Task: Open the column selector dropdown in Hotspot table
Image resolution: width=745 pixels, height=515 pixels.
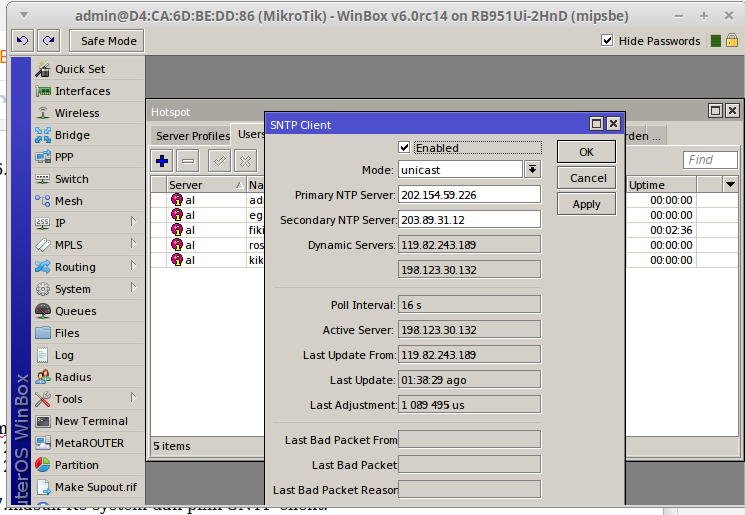Action: point(730,184)
